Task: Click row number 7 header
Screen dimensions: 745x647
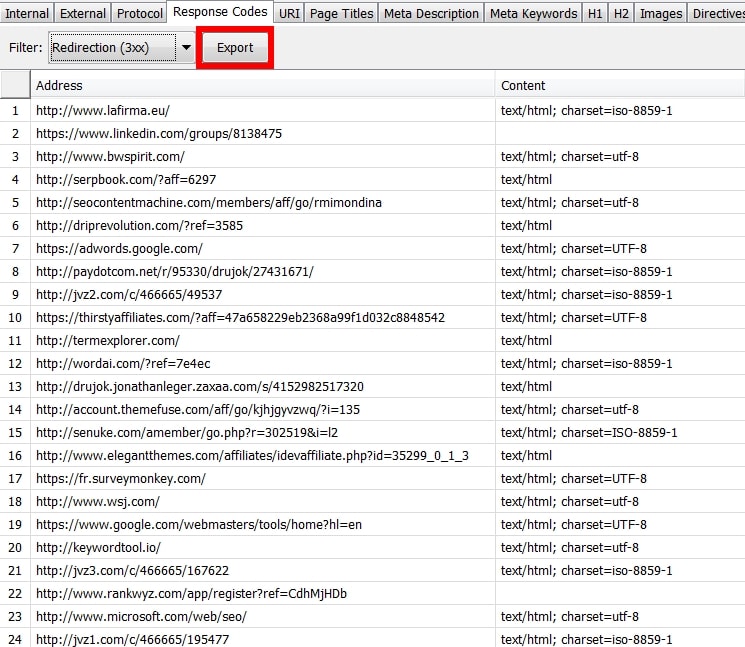Action: (x=15, y=249)
